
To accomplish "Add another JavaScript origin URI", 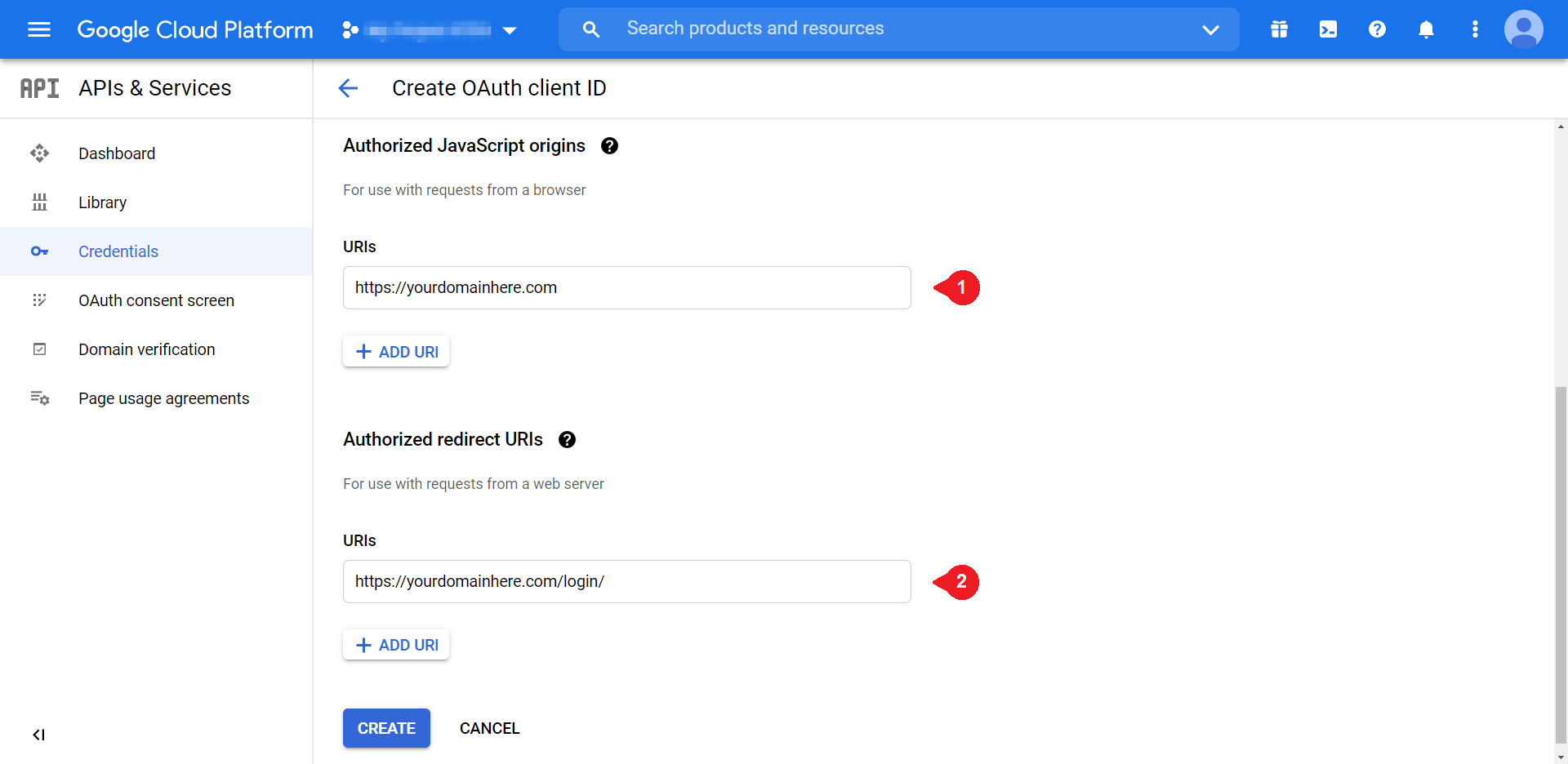I will click(395, 351).
